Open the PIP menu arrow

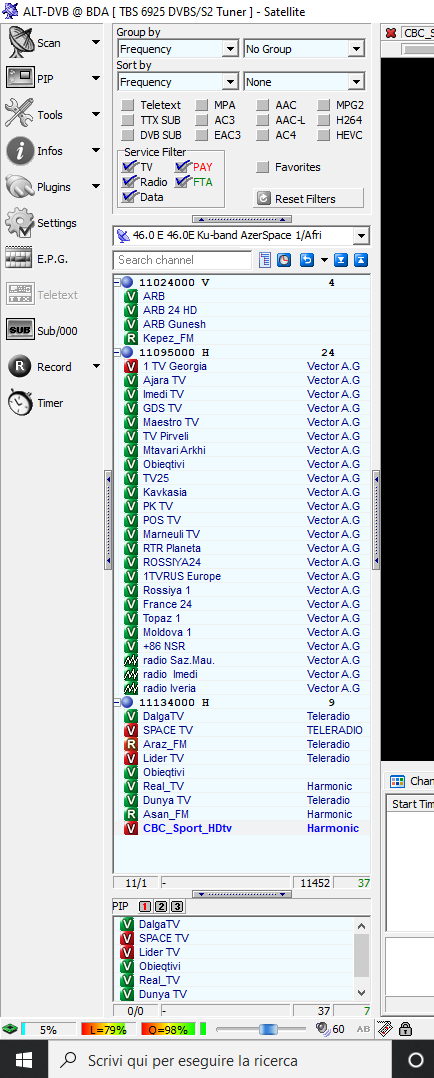pyautogui.click(x=96, y=78)
